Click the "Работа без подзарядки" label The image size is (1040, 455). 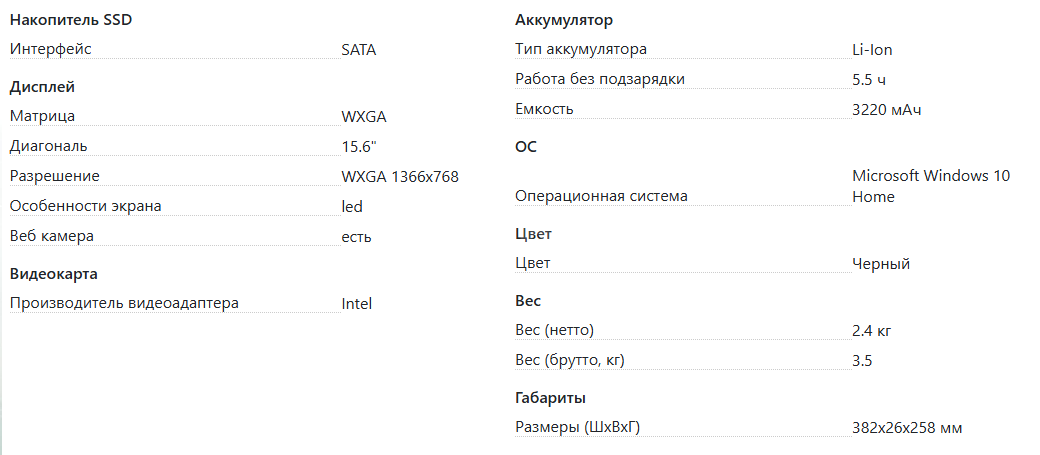point(600,78)
